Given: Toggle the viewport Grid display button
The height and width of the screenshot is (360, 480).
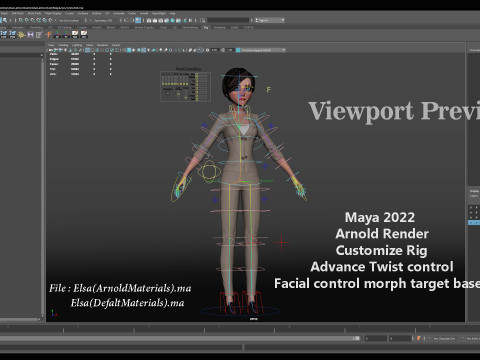Looking at the screenshot, I should coord(88,50).
